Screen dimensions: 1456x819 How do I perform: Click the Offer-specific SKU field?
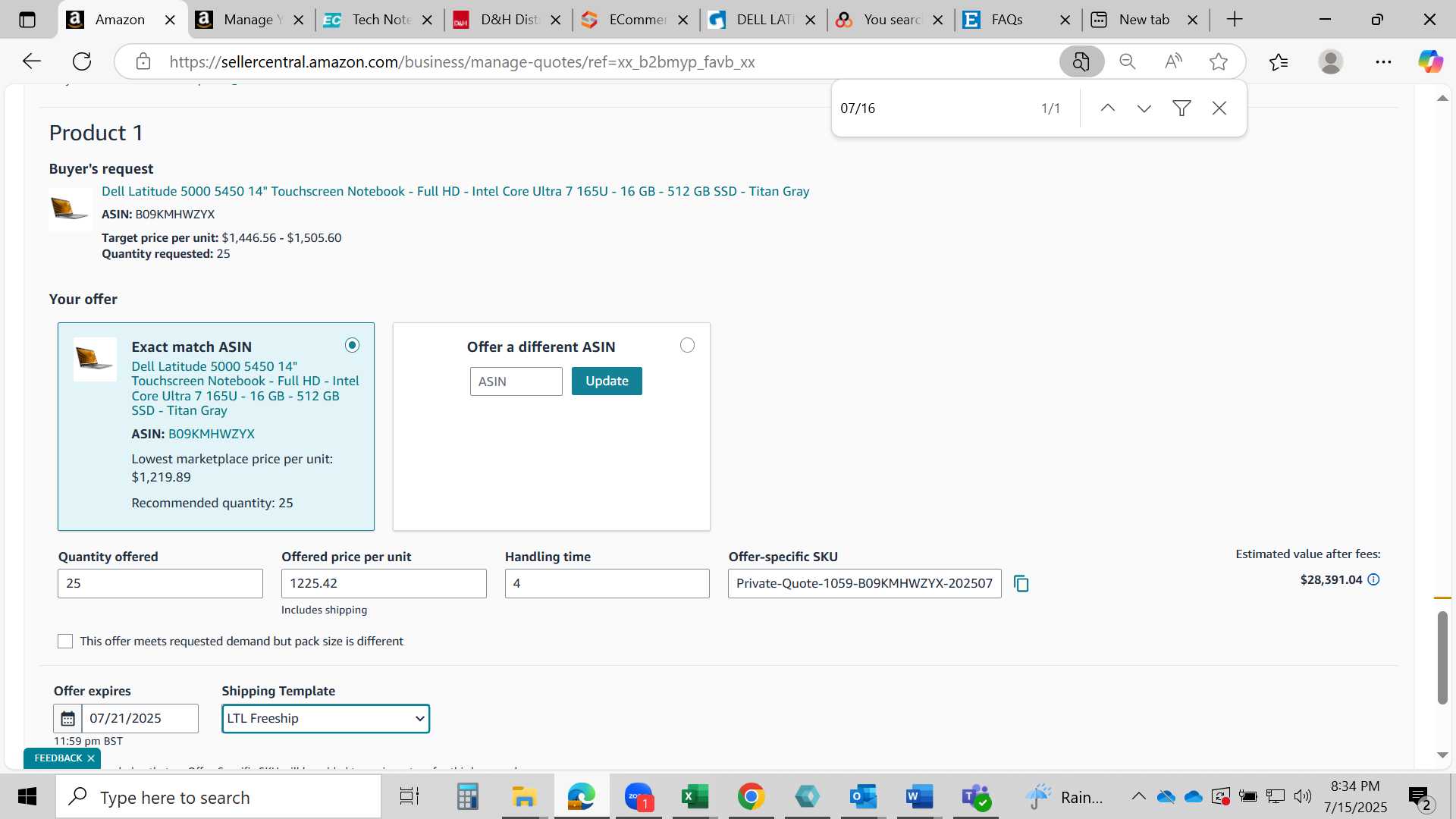tap(864, 583)
